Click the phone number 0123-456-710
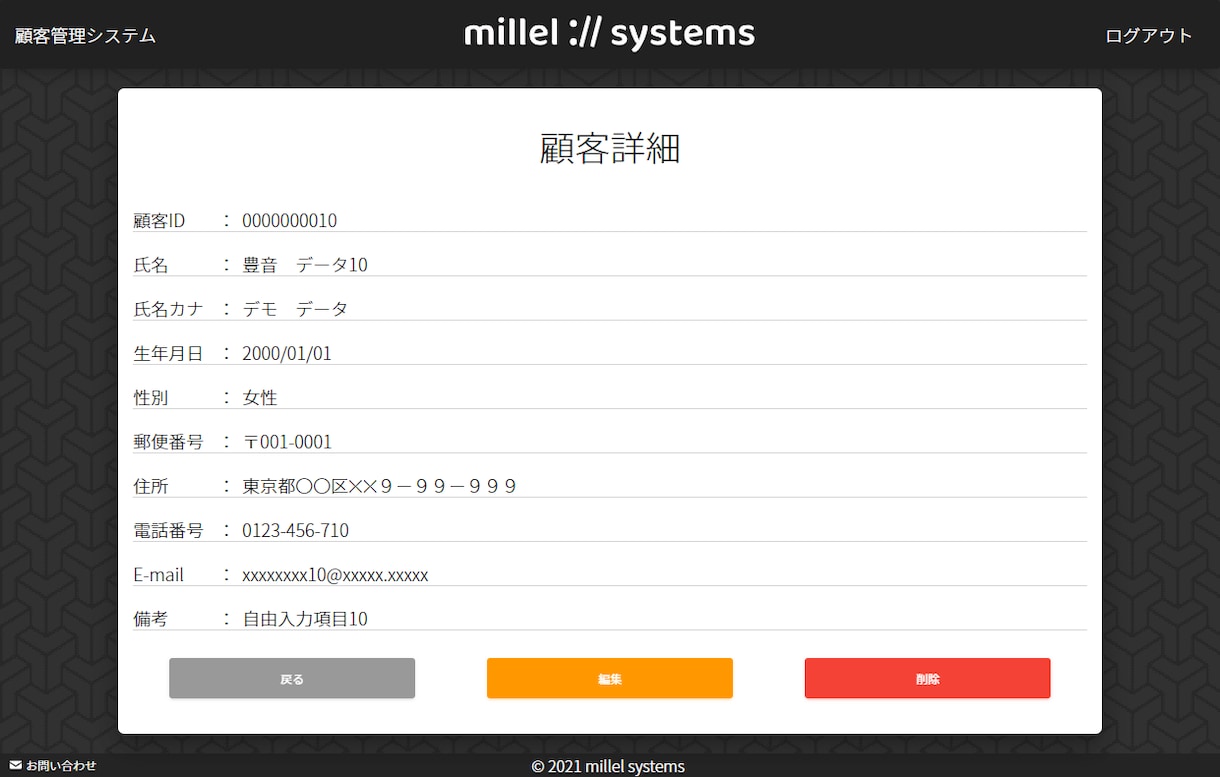Image resolution: width=1220 pixels, height=777 pixels. coord(296,530)
